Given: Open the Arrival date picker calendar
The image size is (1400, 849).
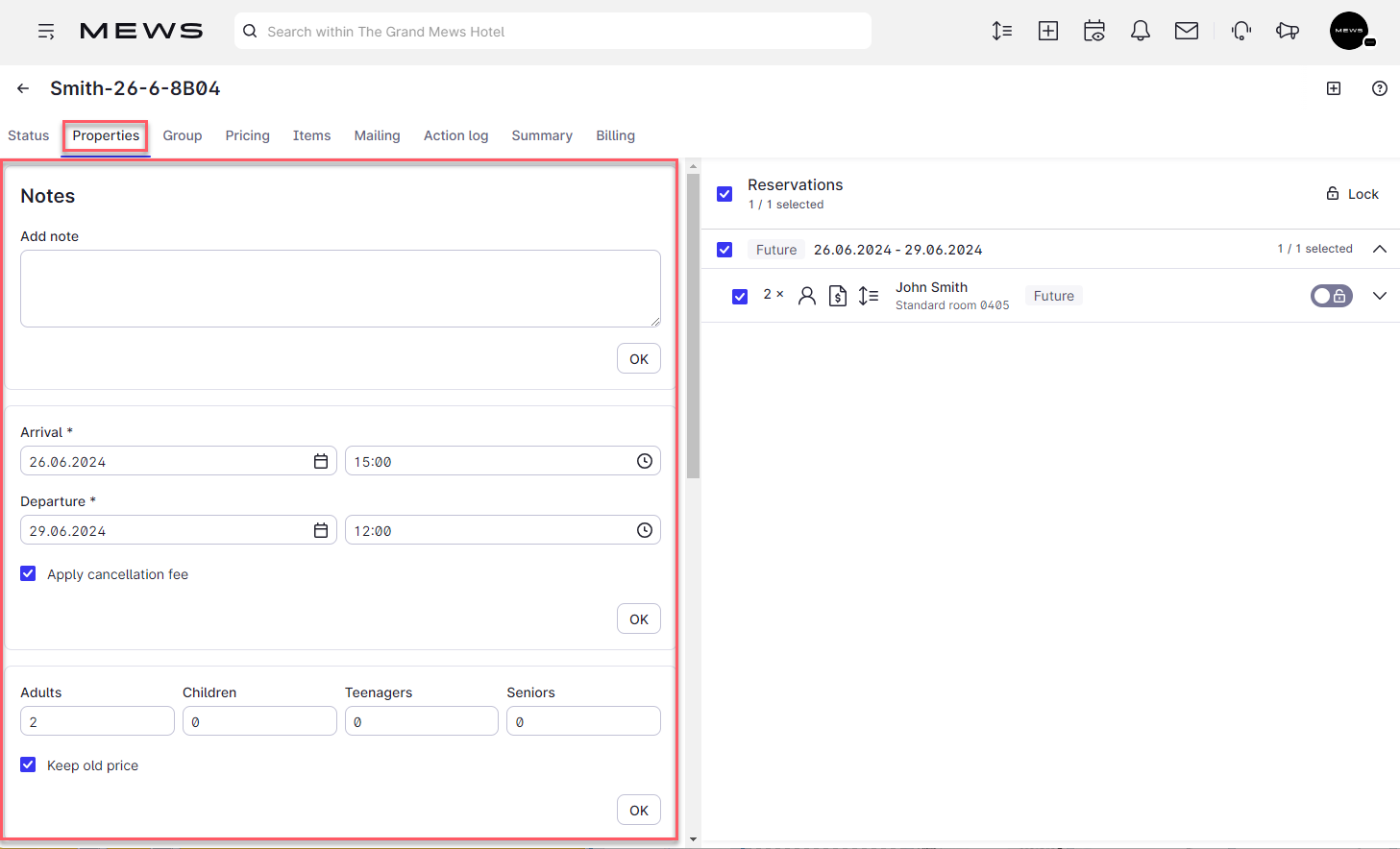Looking at the screenshot, I should [320, 461].
